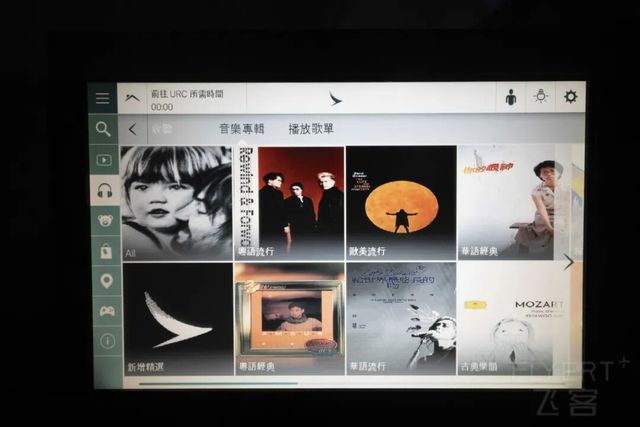
Task: Open the 歐美流行 album category
Action: tap(401, 203)
